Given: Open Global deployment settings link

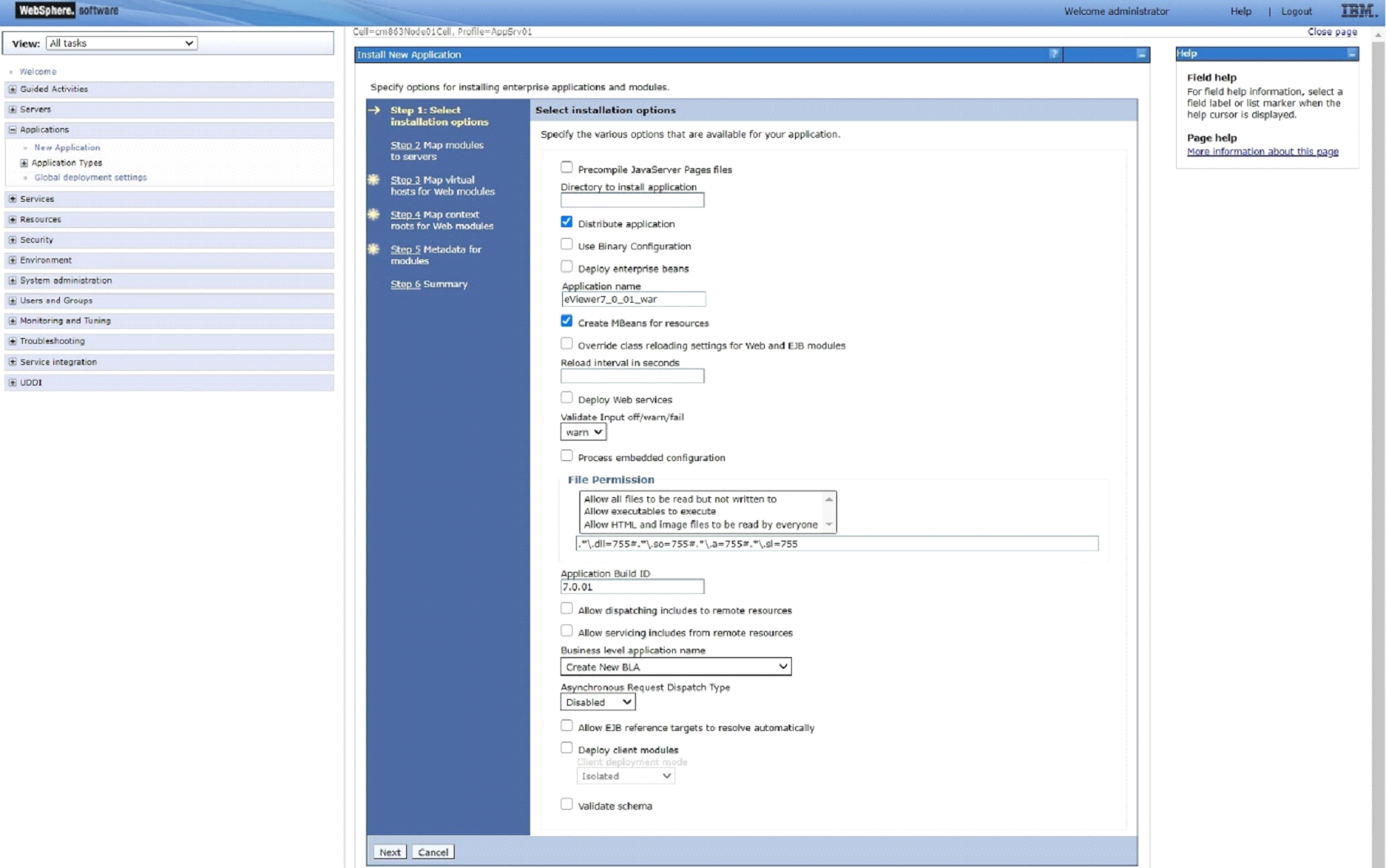Looking at the screenshot, I should (x=90, y=177).
